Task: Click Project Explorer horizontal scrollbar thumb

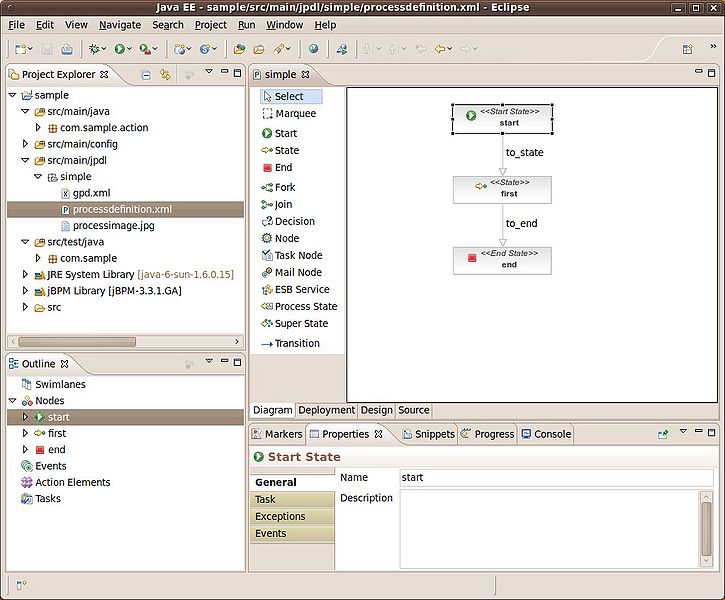Action: [x=77, y=342]
